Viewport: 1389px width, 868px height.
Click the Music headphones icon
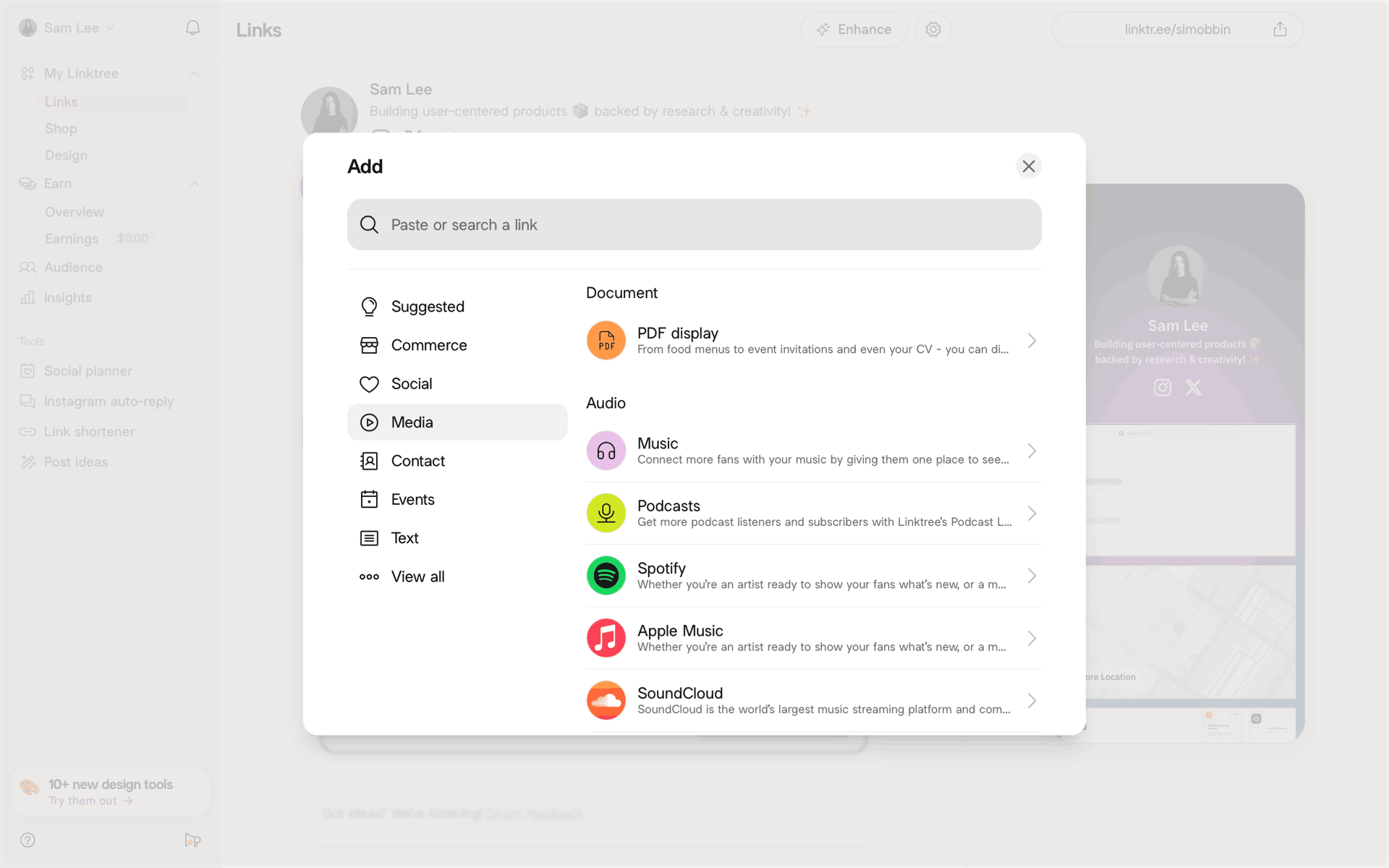click(606, 451)
